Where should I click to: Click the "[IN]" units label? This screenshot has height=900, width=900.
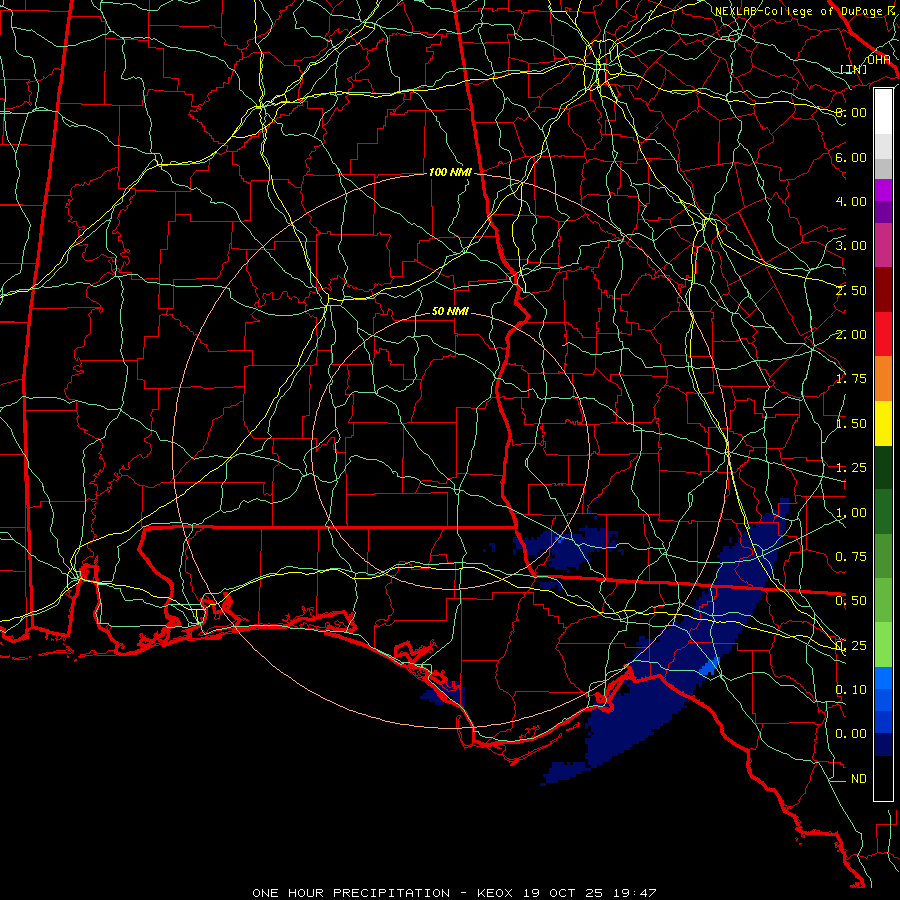(x=854, y=69)
